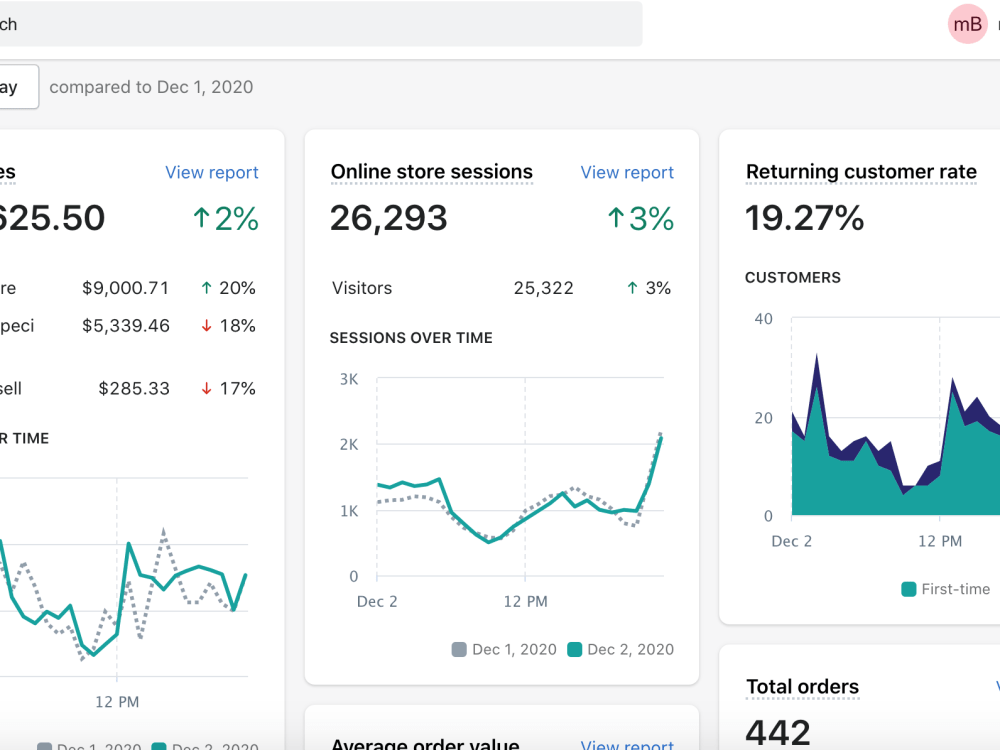Click the Returning customer rate heading
This screenshot has height=750, width=1000.
pos(861,172)
